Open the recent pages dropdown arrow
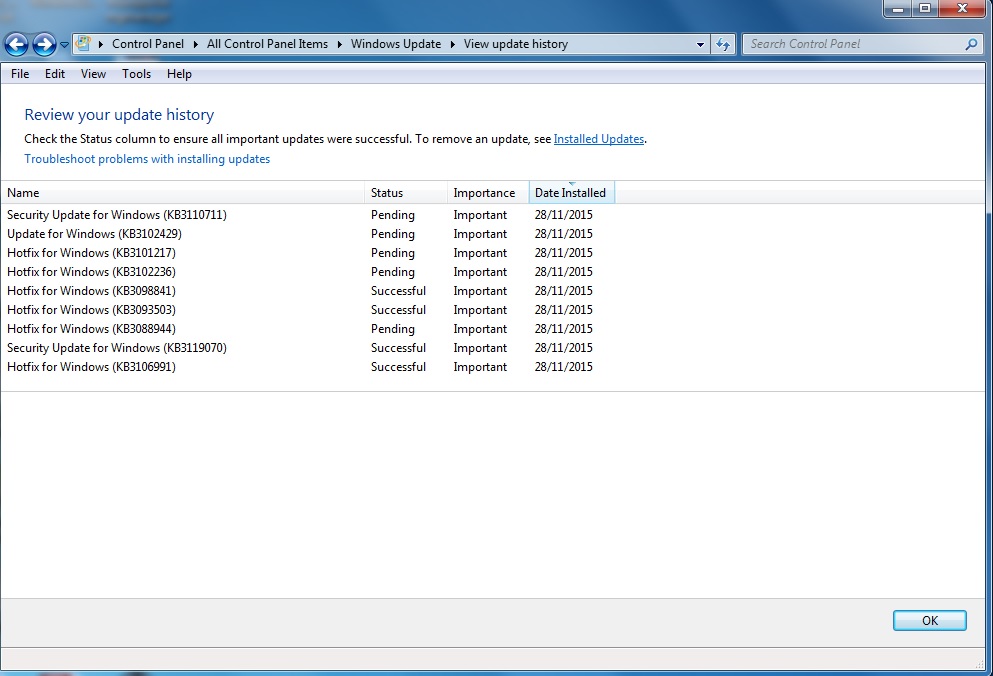The width and height of the screenshot is (993, 676). (64, 45)
